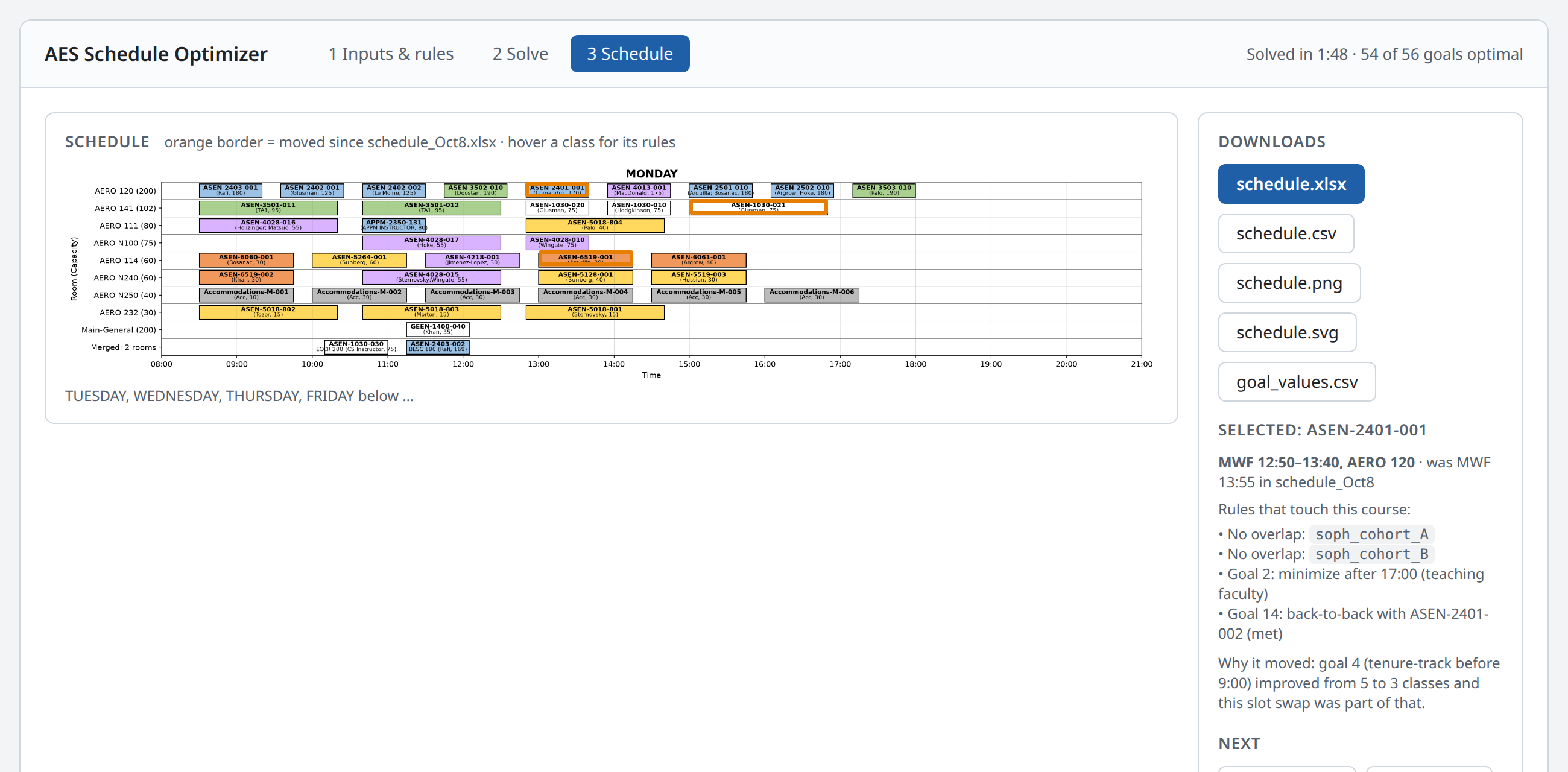Image resolution: width=1568 pixels, height=772 pixels.
Task: Click ASEN-6519-002 Khan block
Action: point(246,277)
